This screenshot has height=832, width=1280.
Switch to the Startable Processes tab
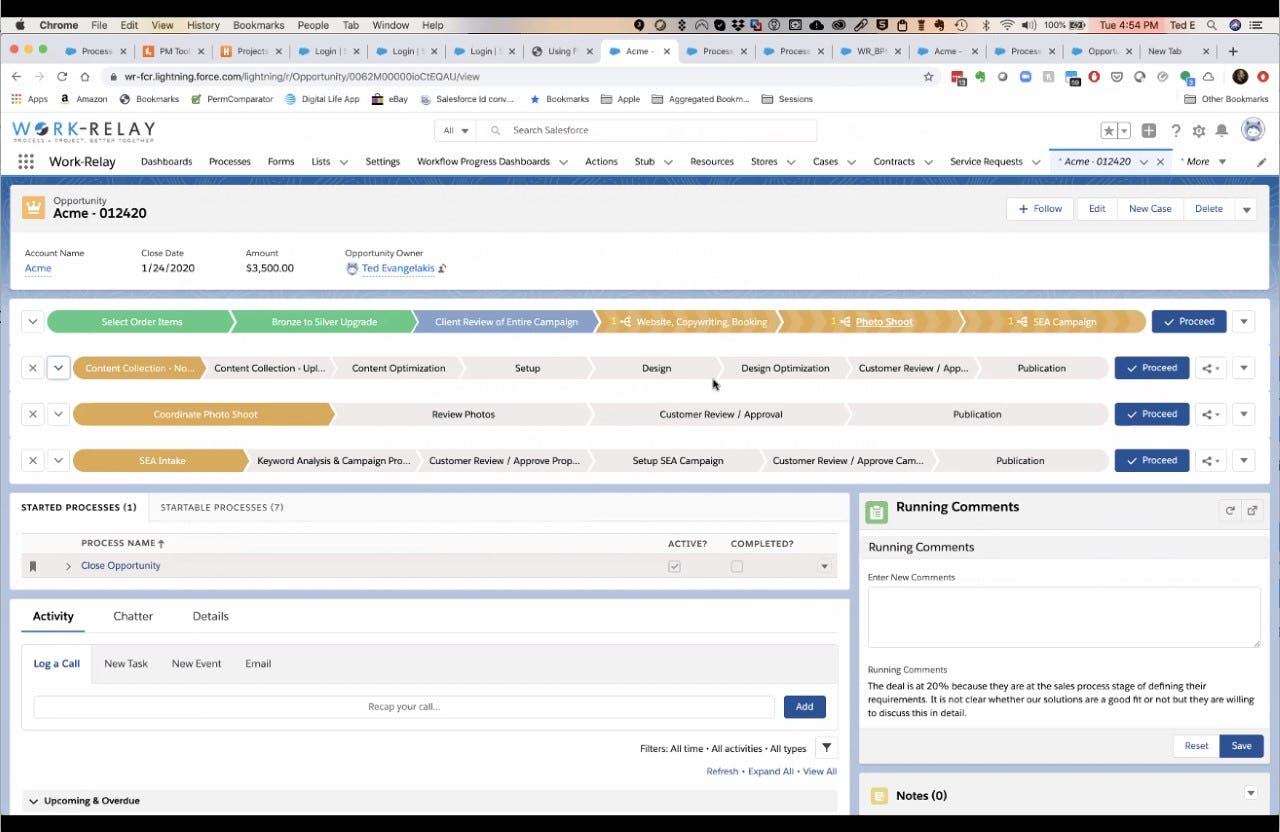(221, 507)
